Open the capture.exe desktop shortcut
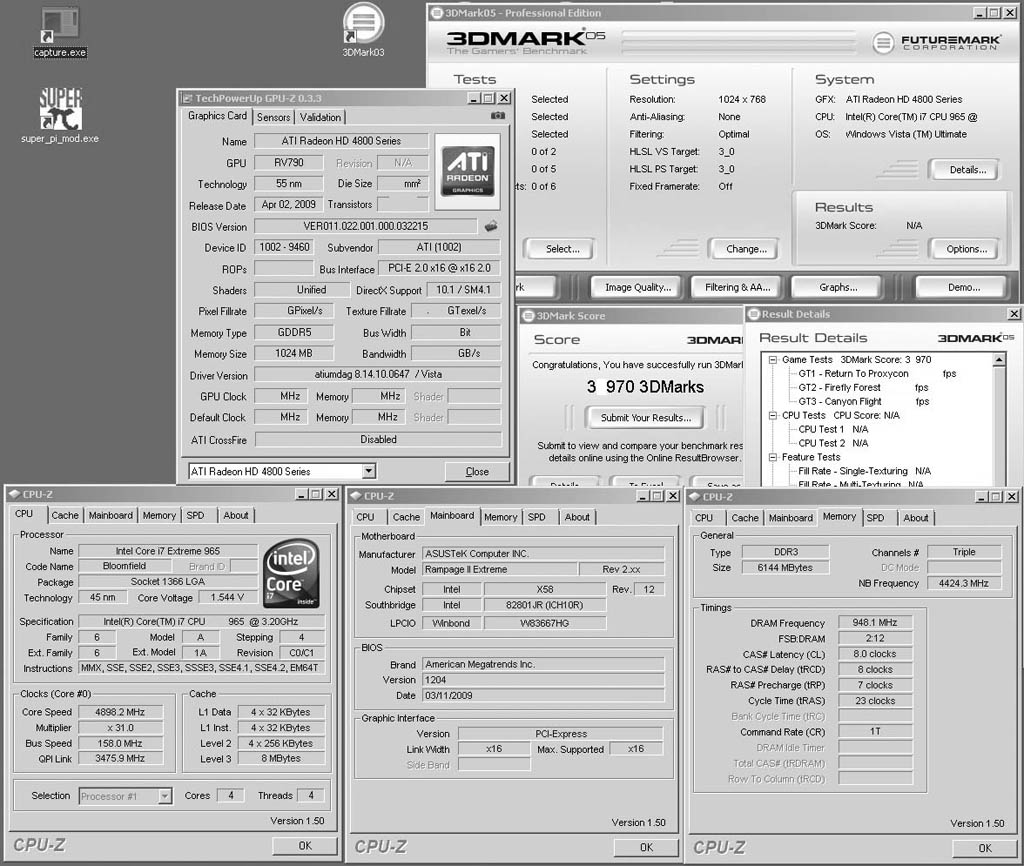1024x866 pixels. point(59,31)
